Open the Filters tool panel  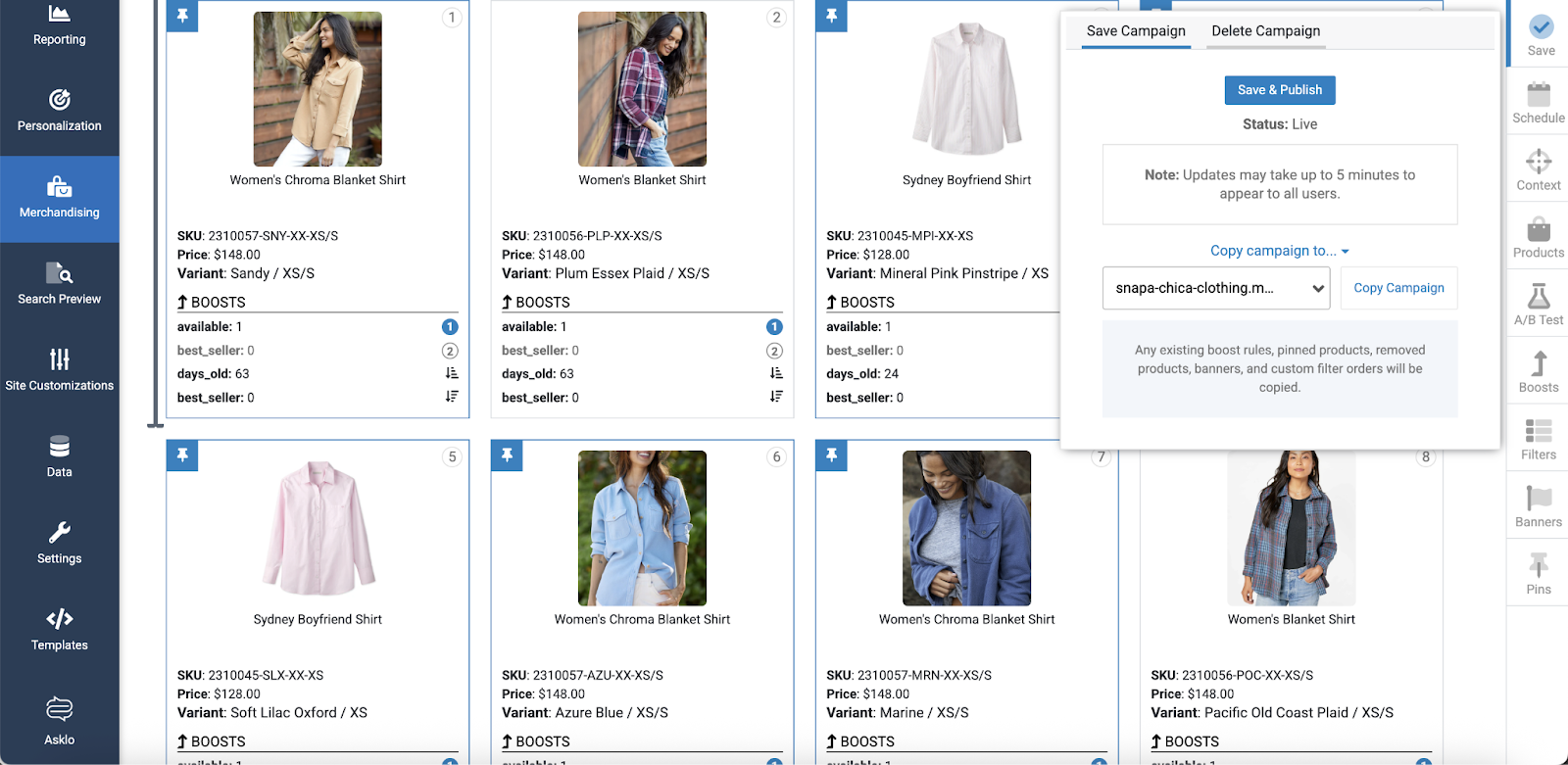pyautogui.click(x=1538, y=440)
